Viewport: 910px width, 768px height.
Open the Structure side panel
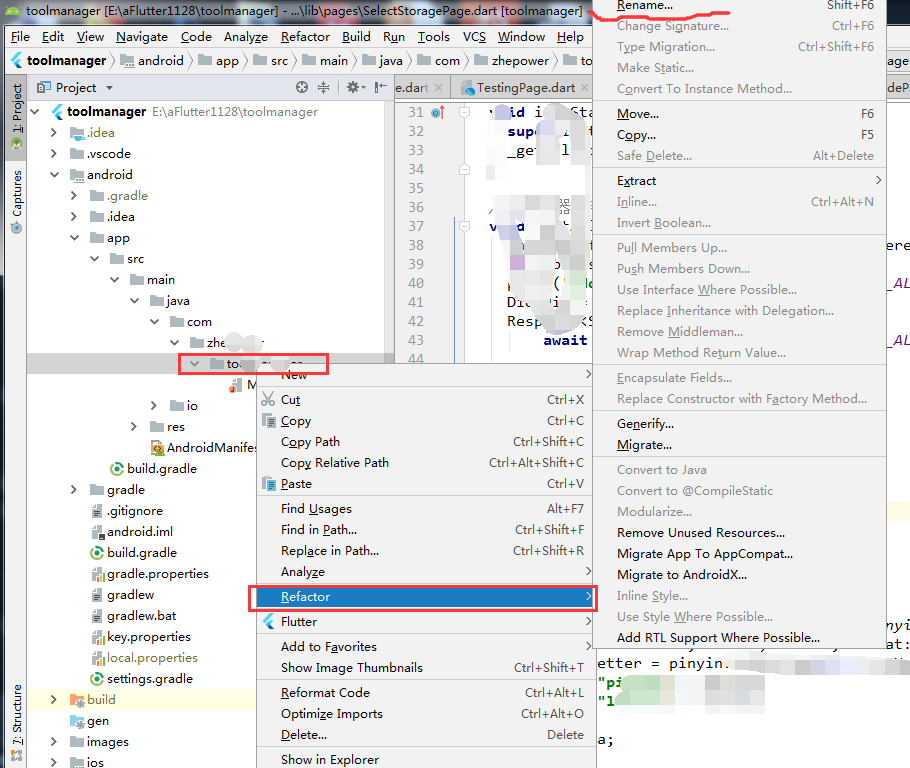(17, 722)
